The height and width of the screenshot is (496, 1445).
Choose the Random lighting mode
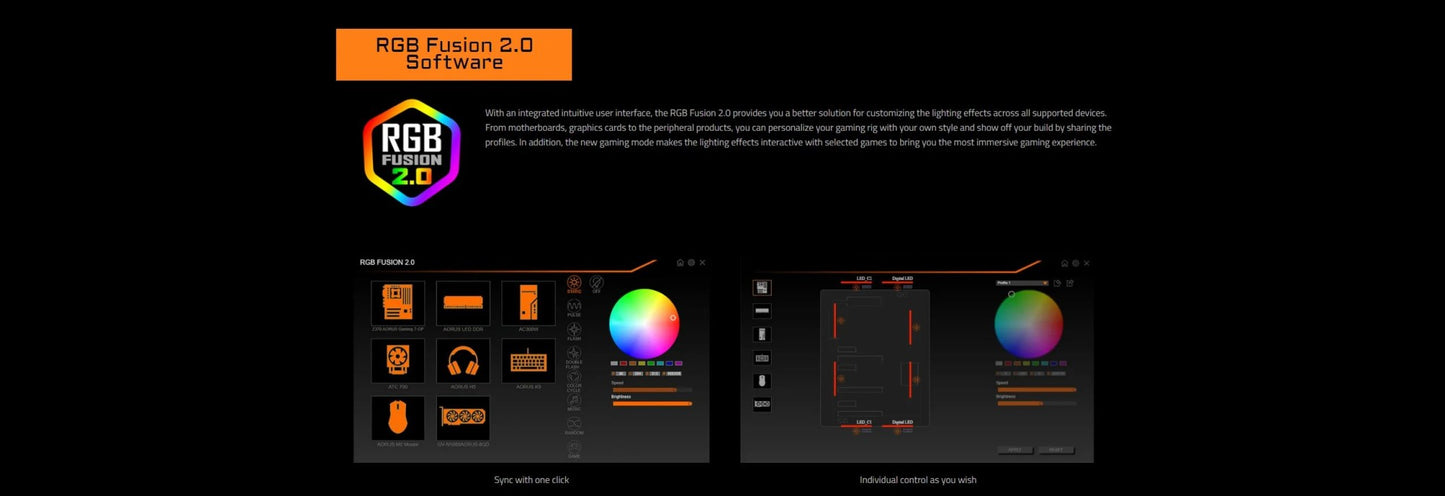pos(574,426)
